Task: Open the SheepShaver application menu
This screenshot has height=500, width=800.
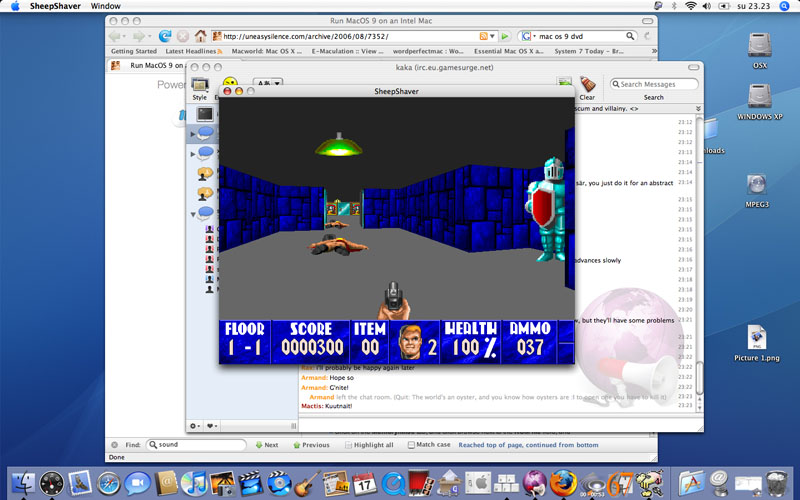Action: pos(55,6)
